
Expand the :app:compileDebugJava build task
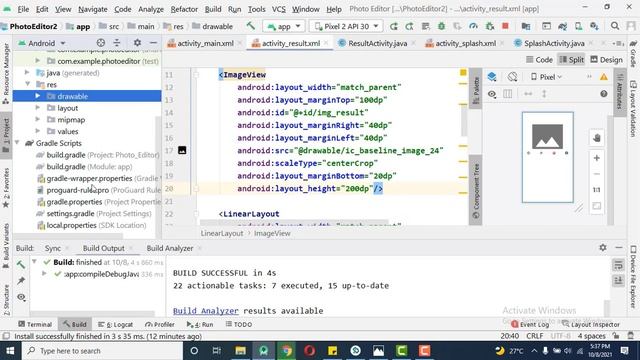[44, 274]
